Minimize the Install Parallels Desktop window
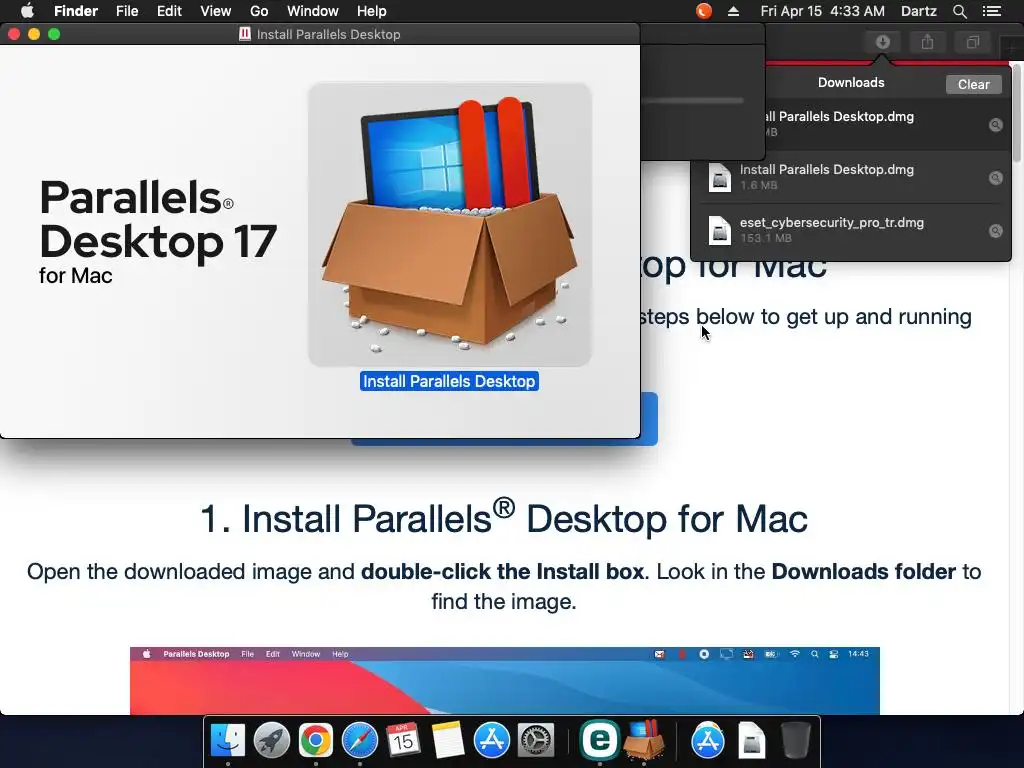The width and height of the screenshot is (1024, 768). (x=34, y=34)
